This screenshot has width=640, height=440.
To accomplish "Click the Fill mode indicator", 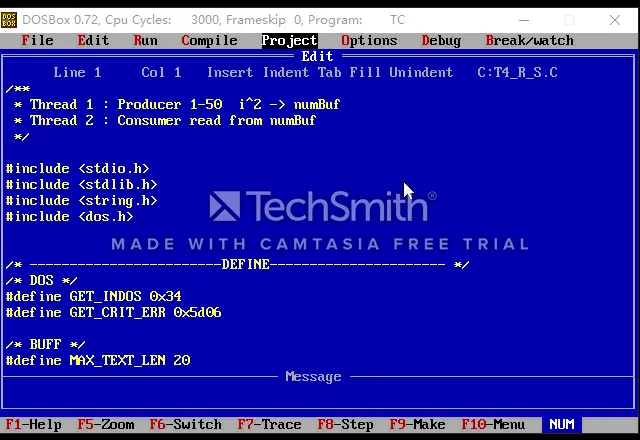I will click(x=365, y=73).
